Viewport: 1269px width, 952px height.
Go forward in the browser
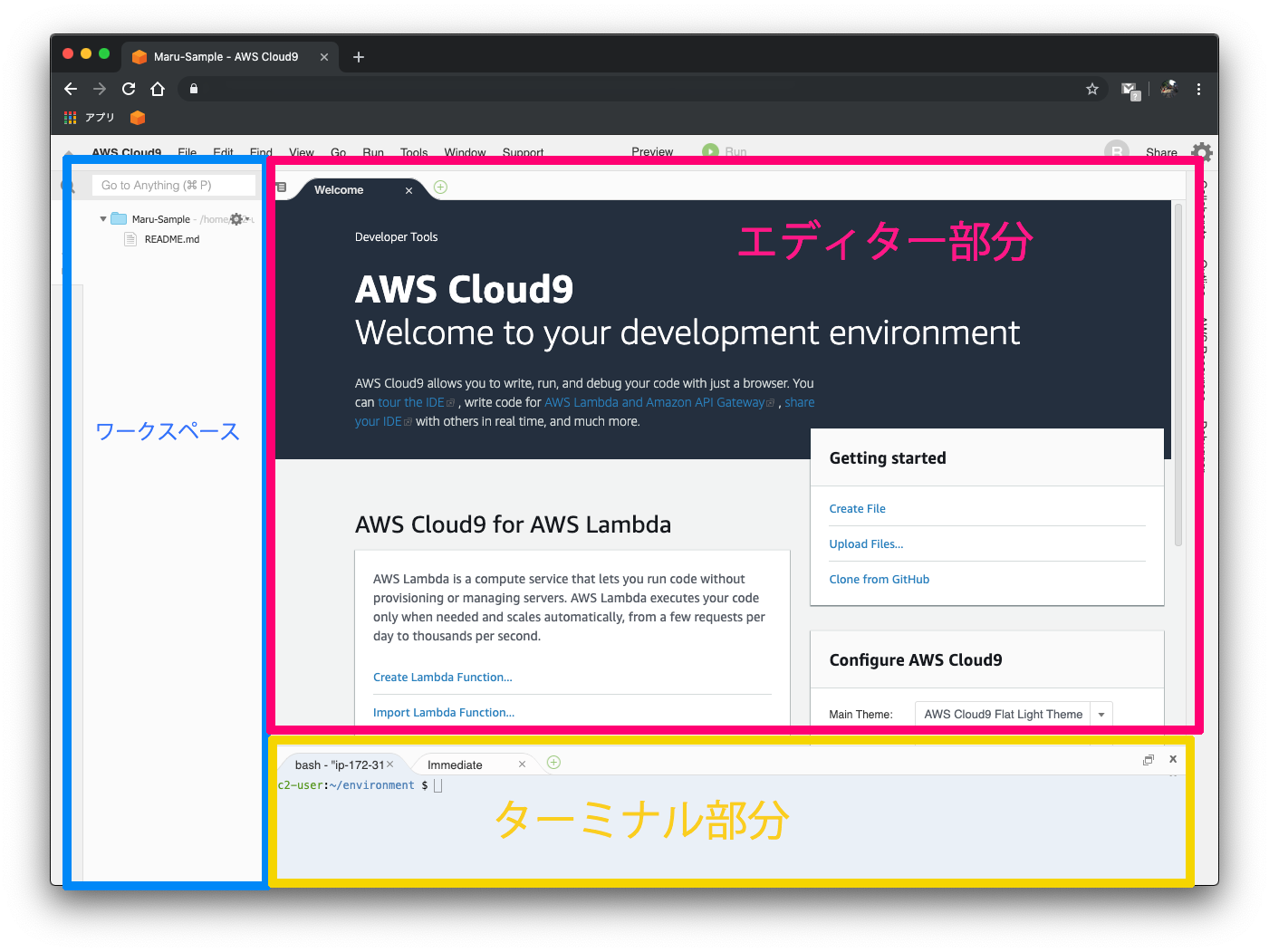coord(100,89)
